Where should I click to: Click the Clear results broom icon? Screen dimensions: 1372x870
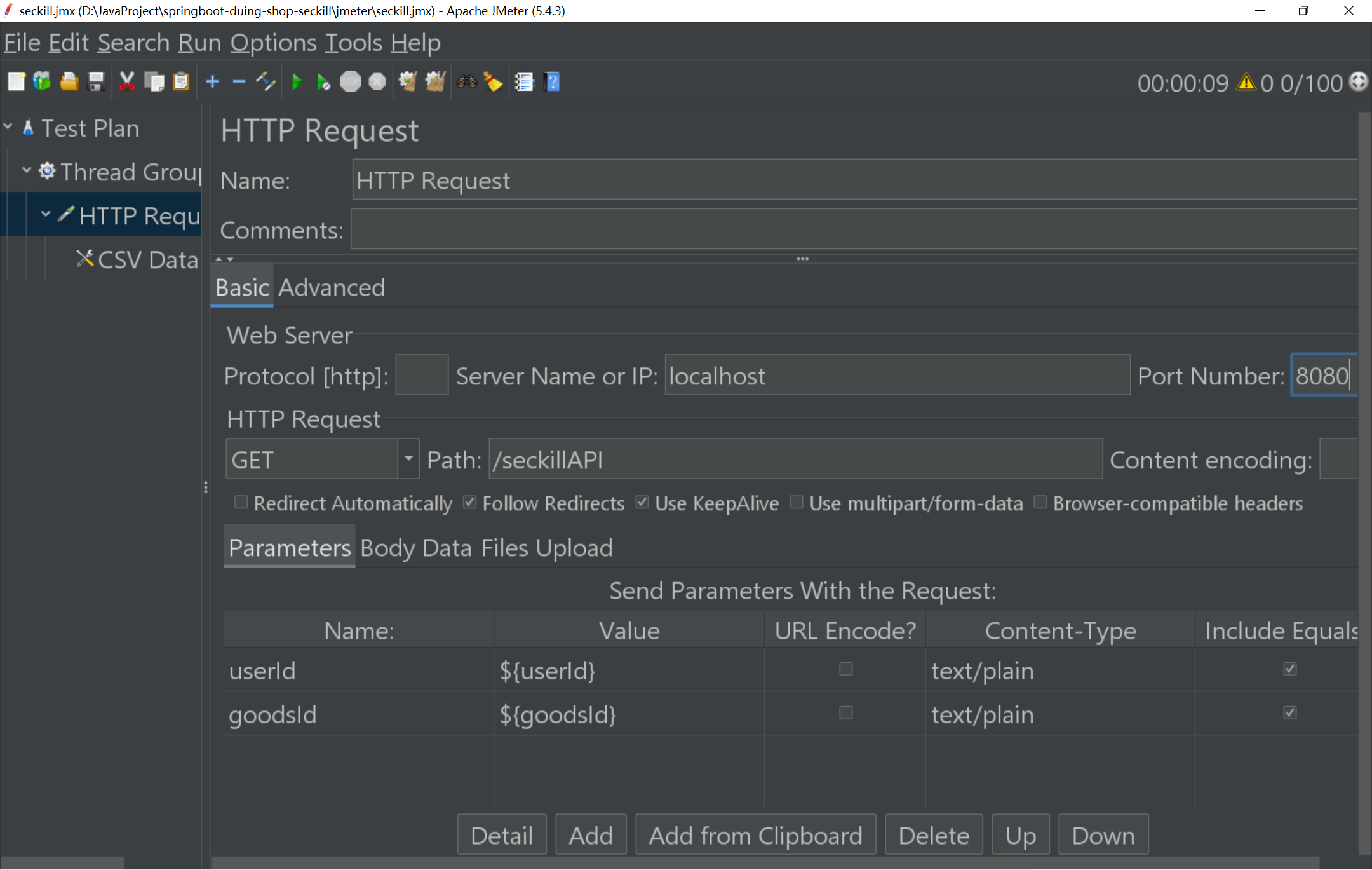click(408, 82)
